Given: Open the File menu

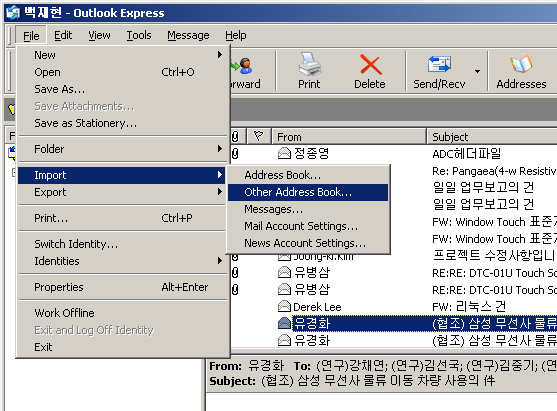Looking at the screenshot, I should click(x=31, y=36).
